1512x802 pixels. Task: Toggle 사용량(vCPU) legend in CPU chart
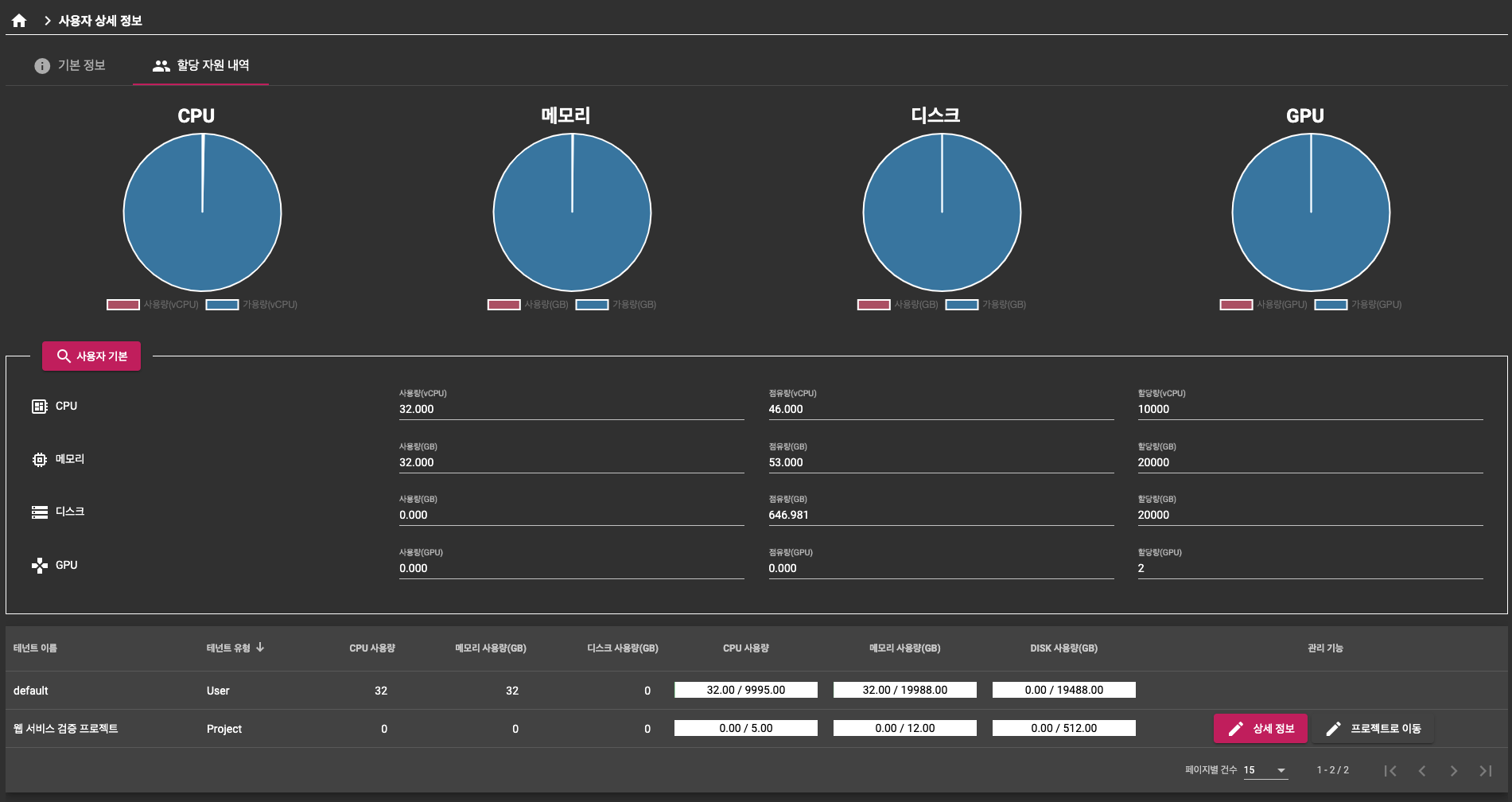click(x=153, y=305)
